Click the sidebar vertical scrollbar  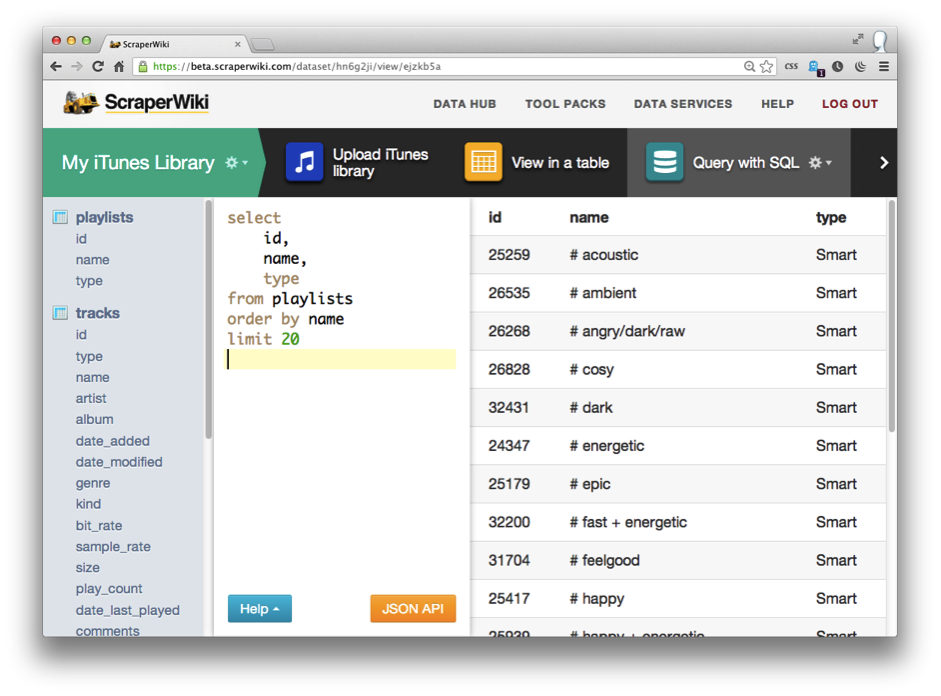(208, 319)
